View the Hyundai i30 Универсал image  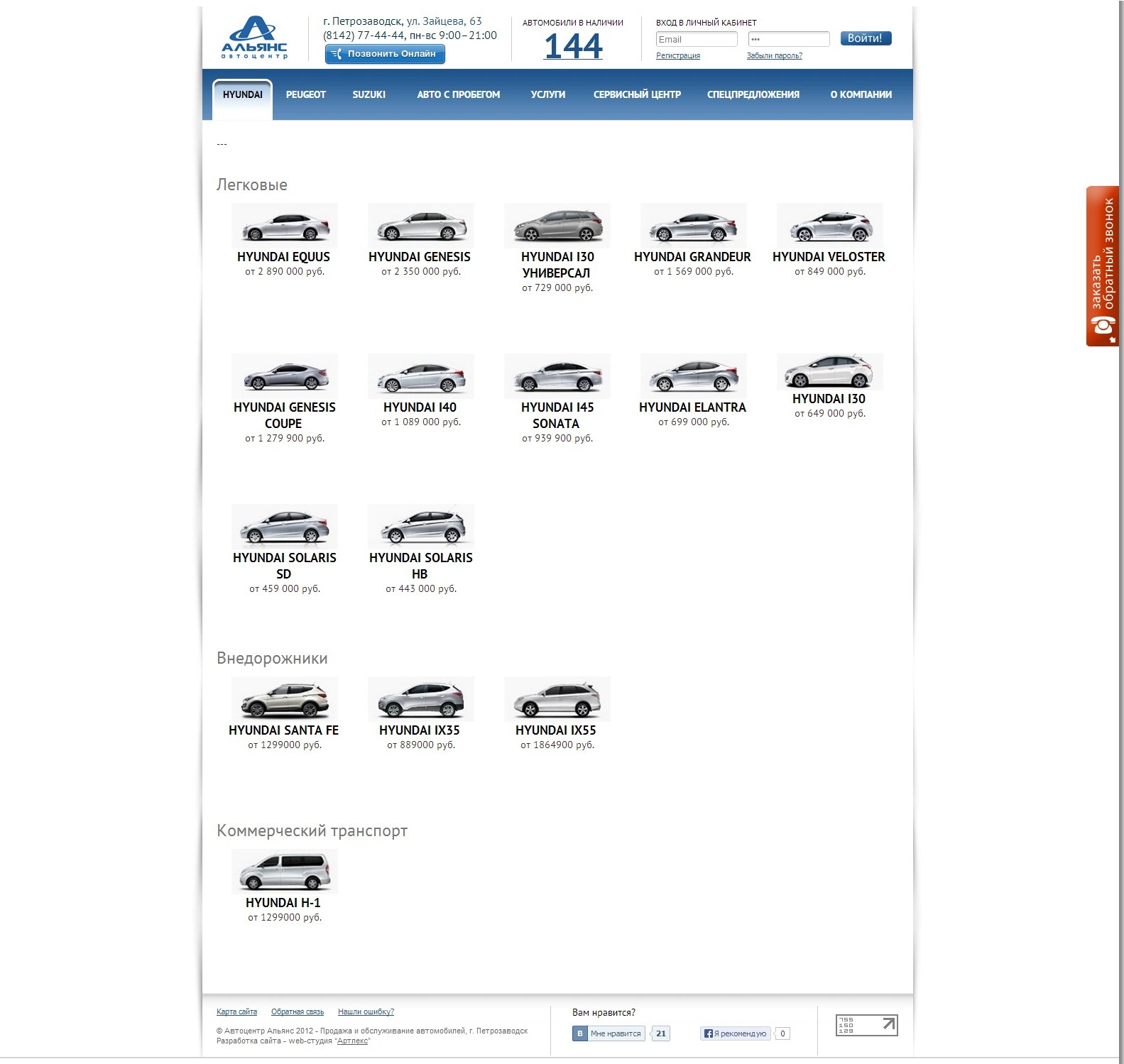coord(557,226)
